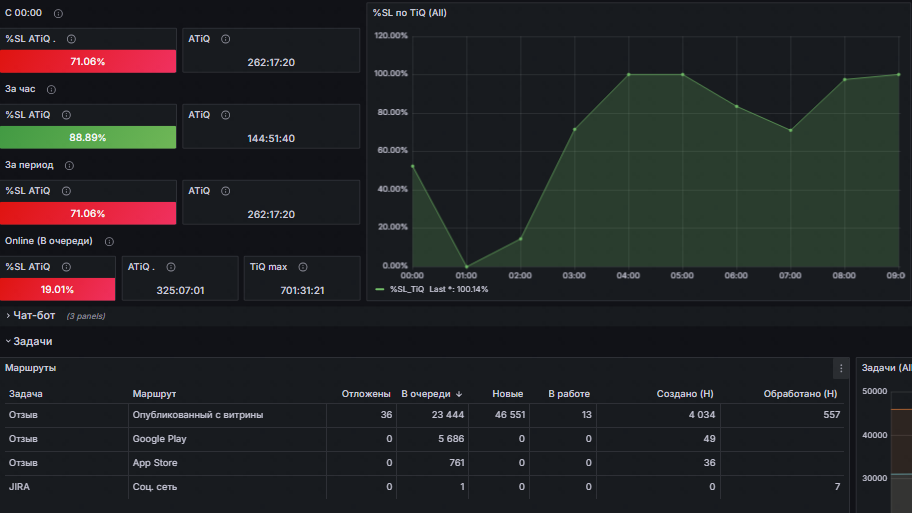
Task: Click the JIRA task cell
Action: click(x=19, y=487)
